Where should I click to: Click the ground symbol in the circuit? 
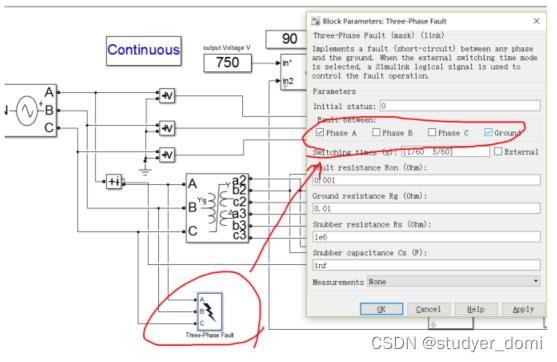[145, 170]
